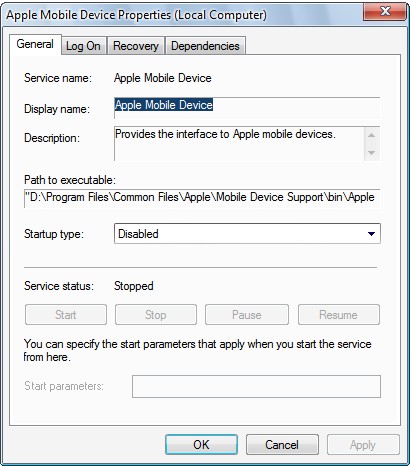Confirm with the OK button
This screenshot has height=466, width=410.
tap(201, 445)
